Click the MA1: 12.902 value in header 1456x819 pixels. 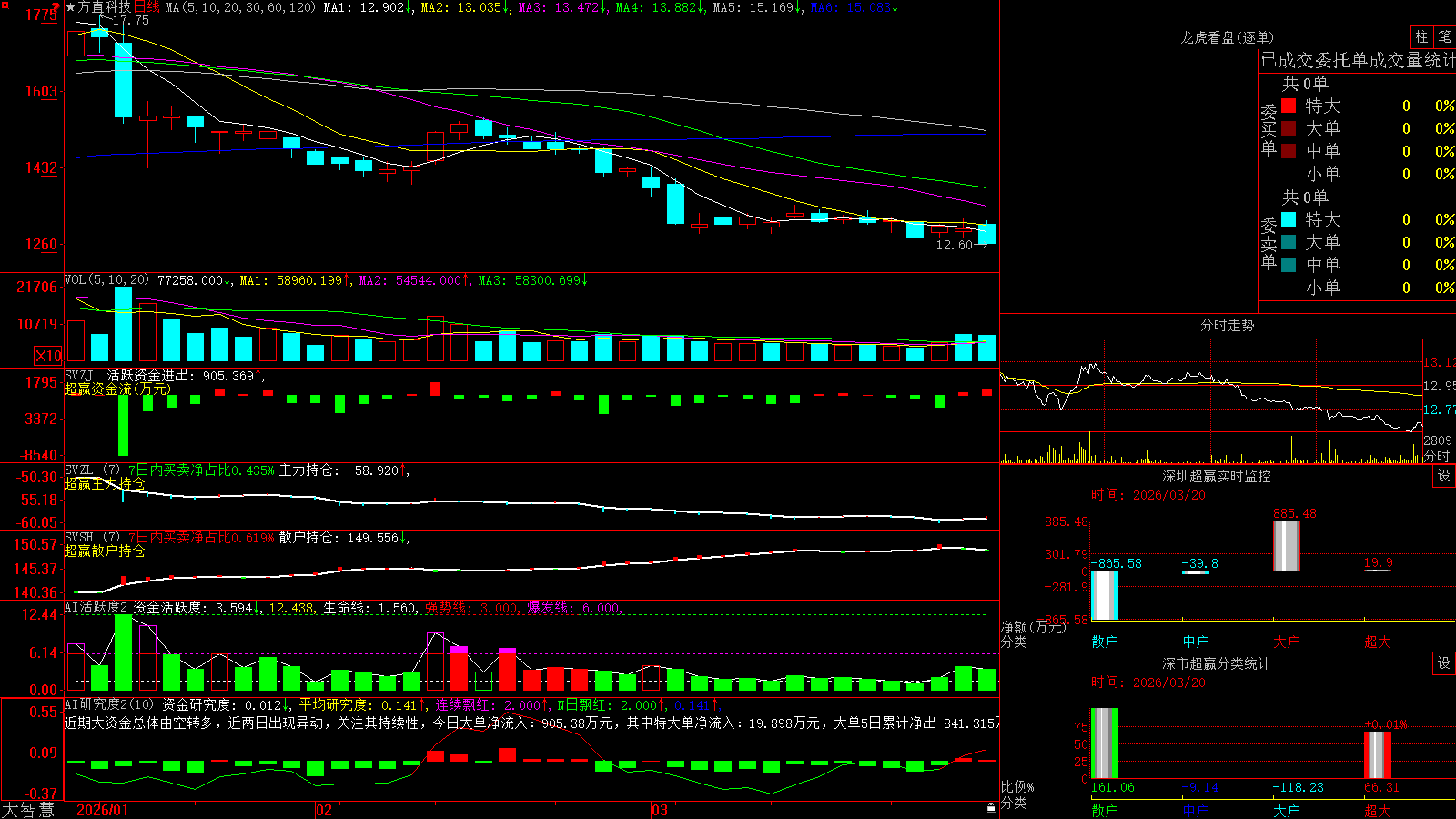[x=368, y=7]
